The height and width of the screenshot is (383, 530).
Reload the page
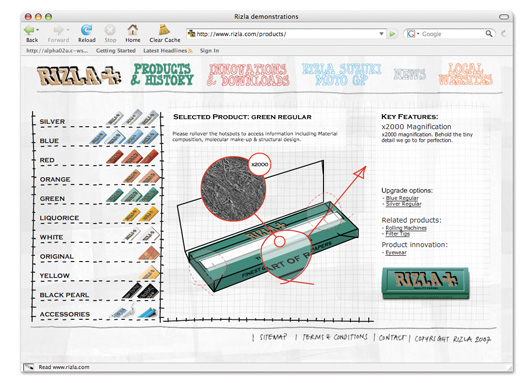click(87, 30)
